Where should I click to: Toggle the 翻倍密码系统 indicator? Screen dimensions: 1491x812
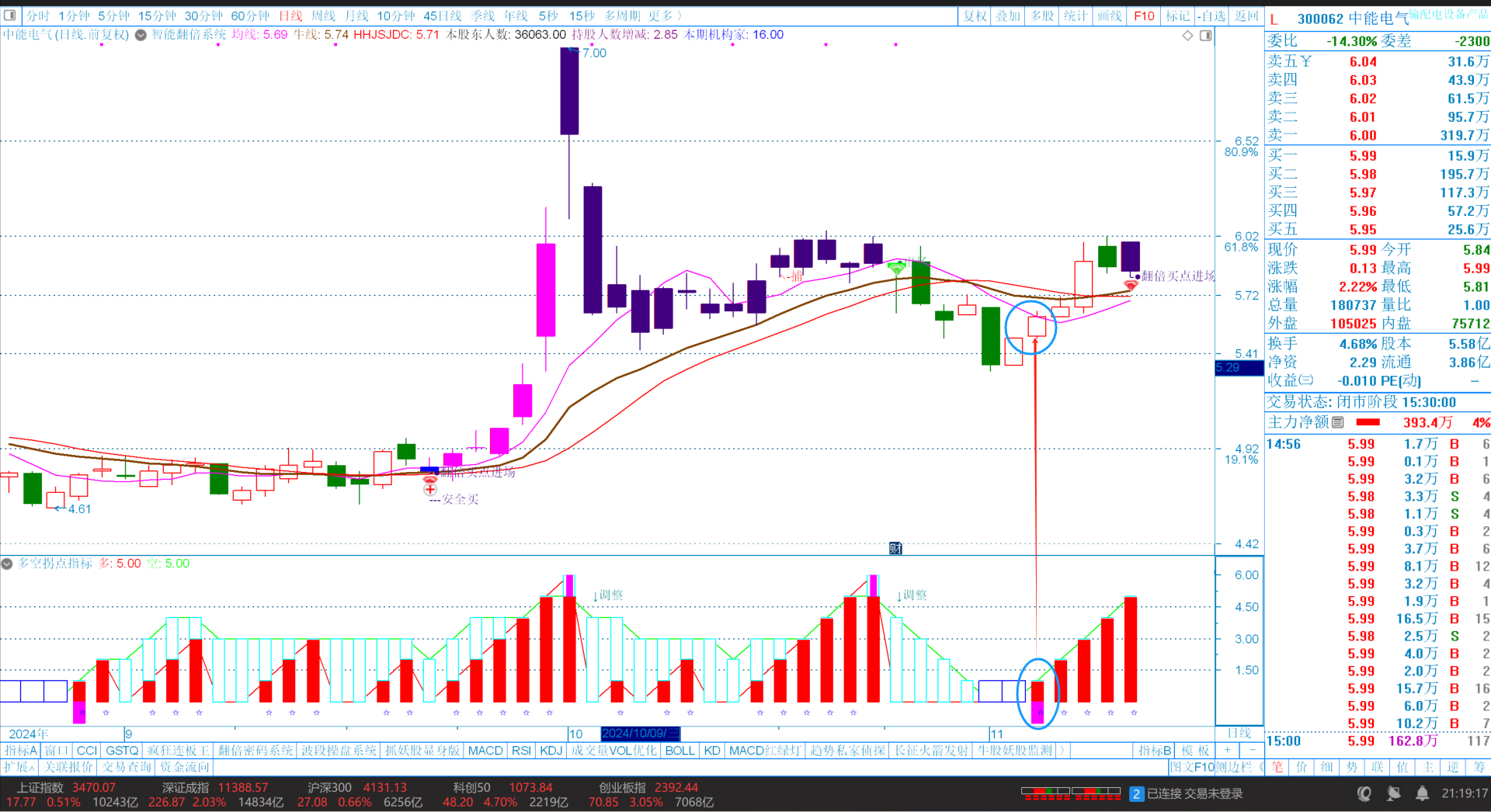tap(255, 751)
